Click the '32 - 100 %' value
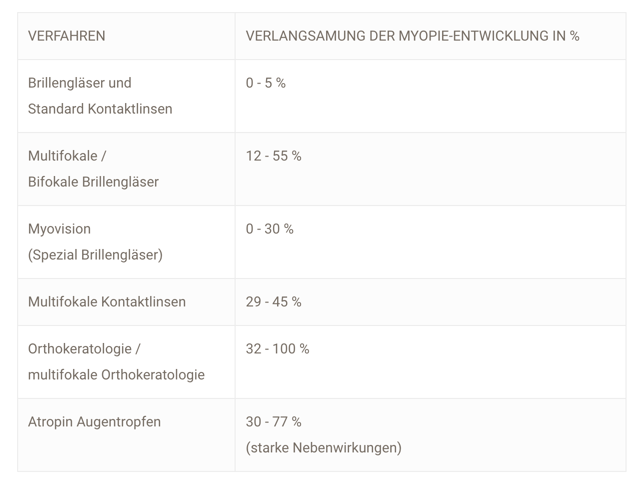 click(x=277, y=349)
